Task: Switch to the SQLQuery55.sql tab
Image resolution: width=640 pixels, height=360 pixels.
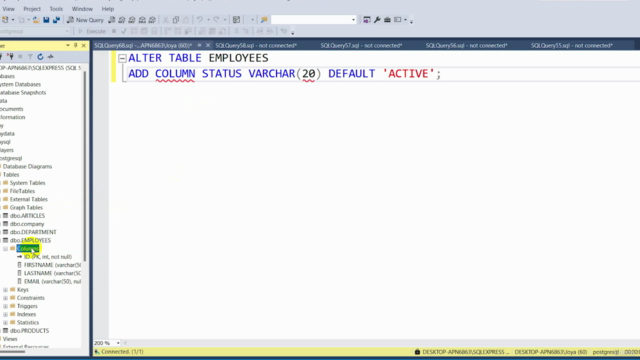Action: click(572, 45)
